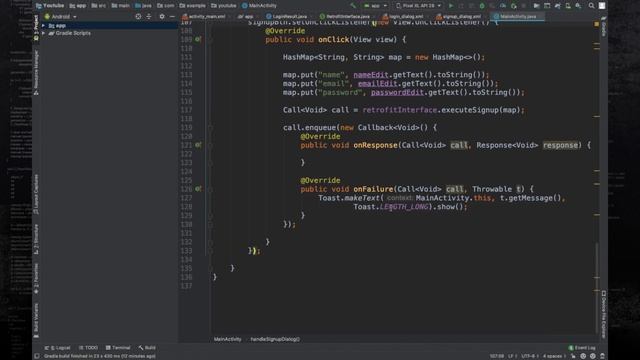Click override gutter icon on the onClick line
Image resolution: width=640 pixels, height=360 pixels.
pos(198,40)
